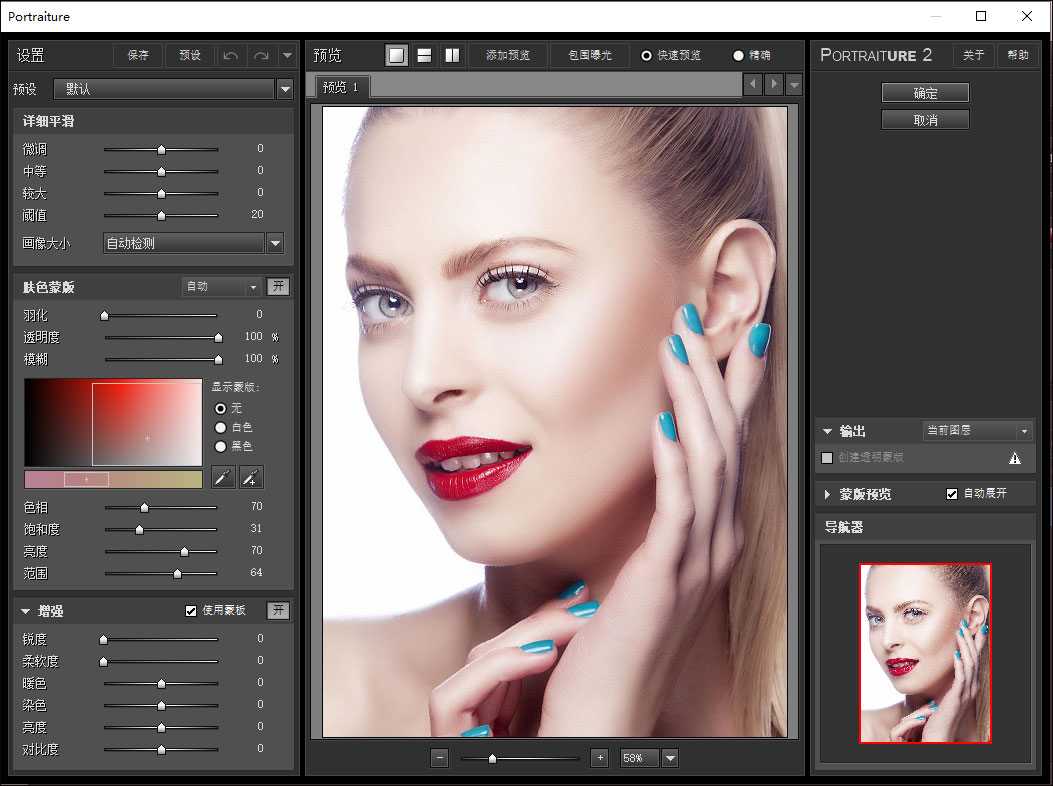Select 白色 display mask option

(221, 427)
